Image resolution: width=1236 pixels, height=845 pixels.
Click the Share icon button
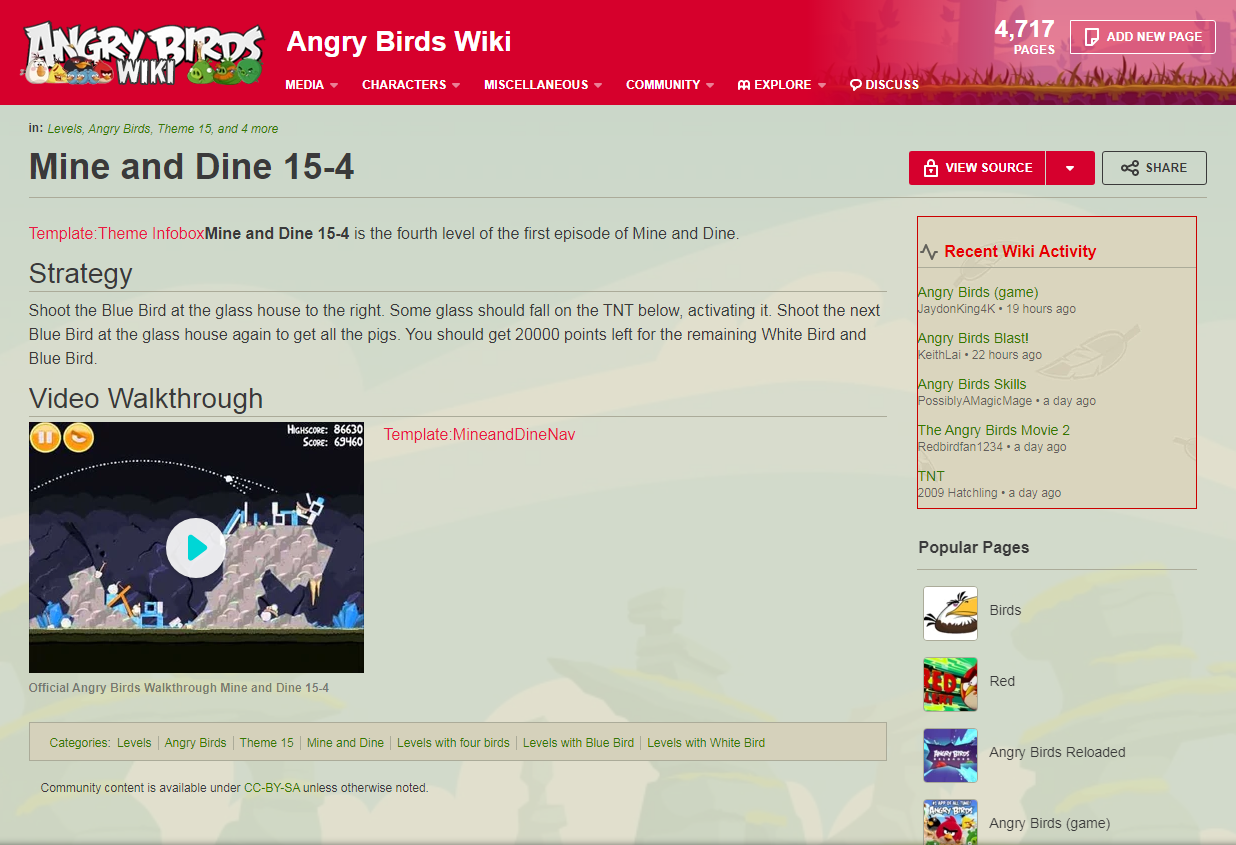(x=1154, y=168)
